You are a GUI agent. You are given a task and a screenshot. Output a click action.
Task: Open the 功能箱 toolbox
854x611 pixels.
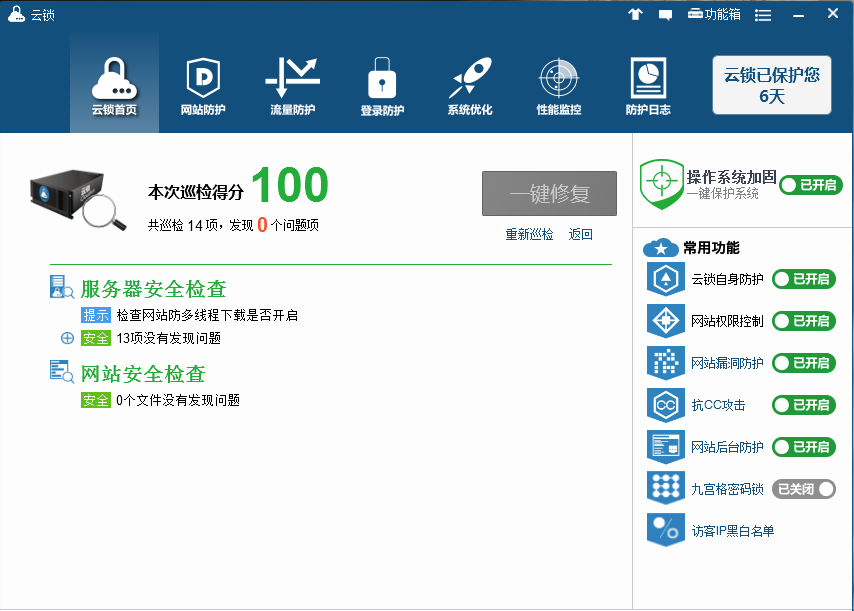point(714,14)
